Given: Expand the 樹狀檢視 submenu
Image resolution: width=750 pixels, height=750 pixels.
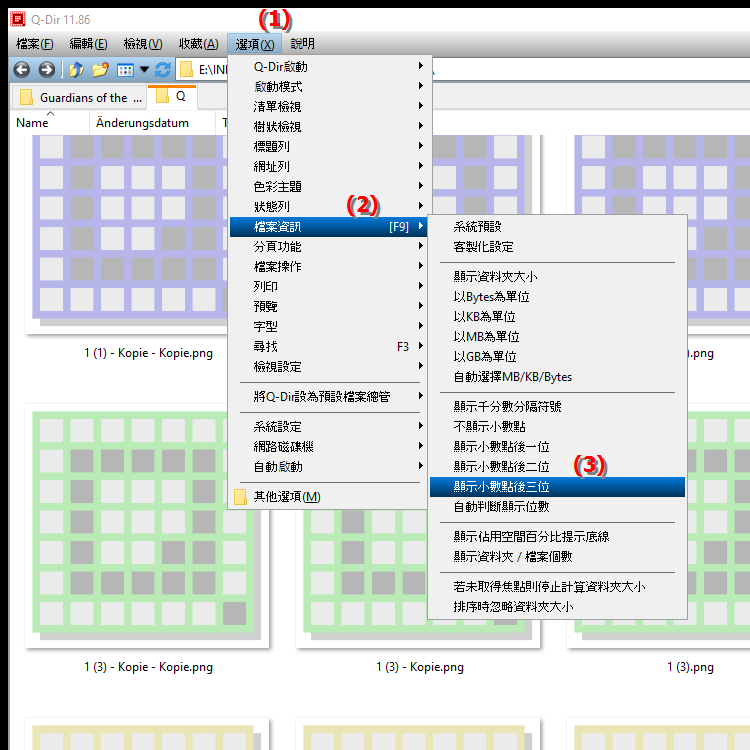Looking at the screenshot, I should coord(330,126).
